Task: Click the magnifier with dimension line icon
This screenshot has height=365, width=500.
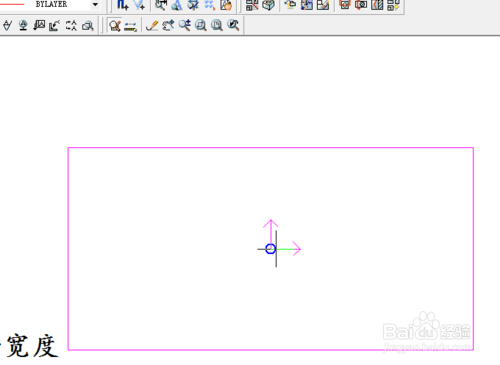Action: pyautogui.click(x=161, y=5)
